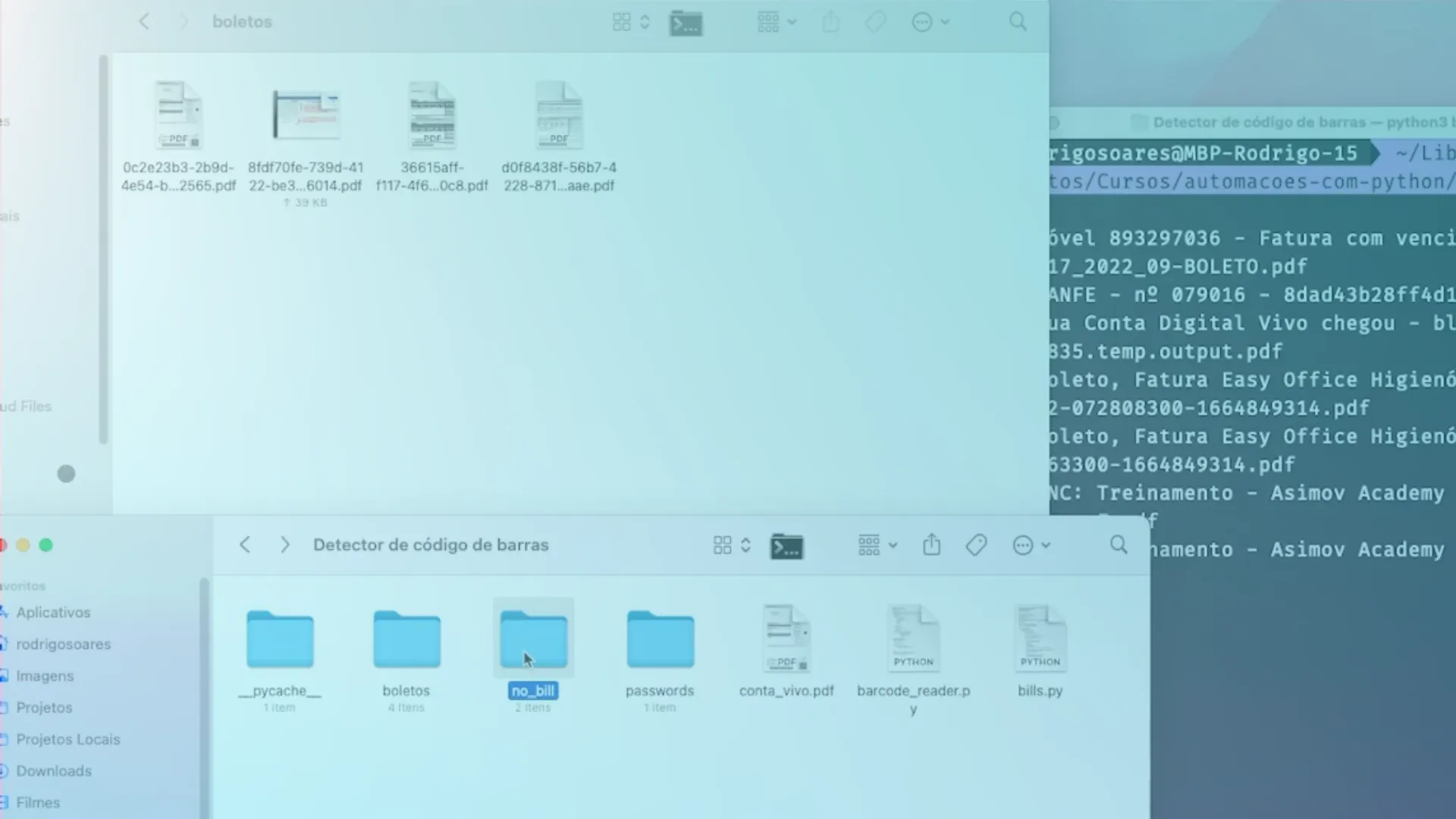The height and width of the screenshot is (819, 1456).
Task: Select the passwords folder
Action: [x=660, y=640]
